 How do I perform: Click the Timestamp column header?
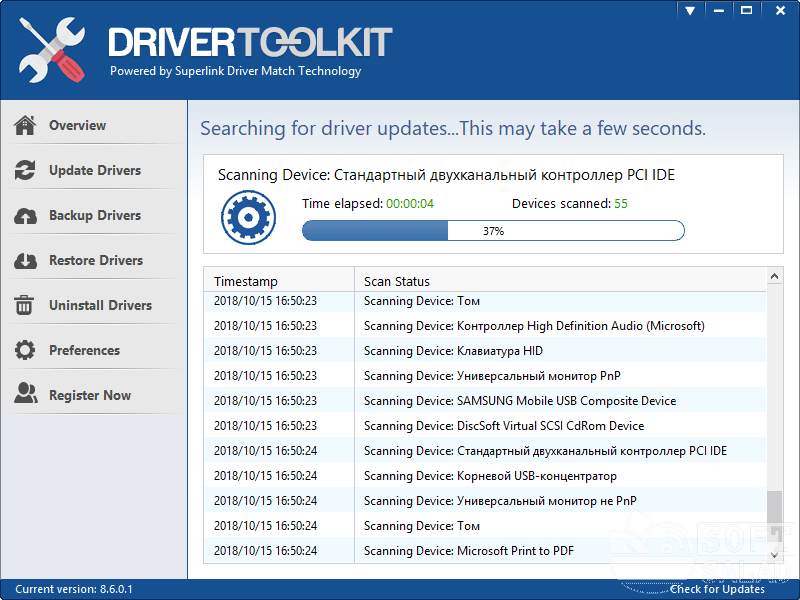click(279, 281)
